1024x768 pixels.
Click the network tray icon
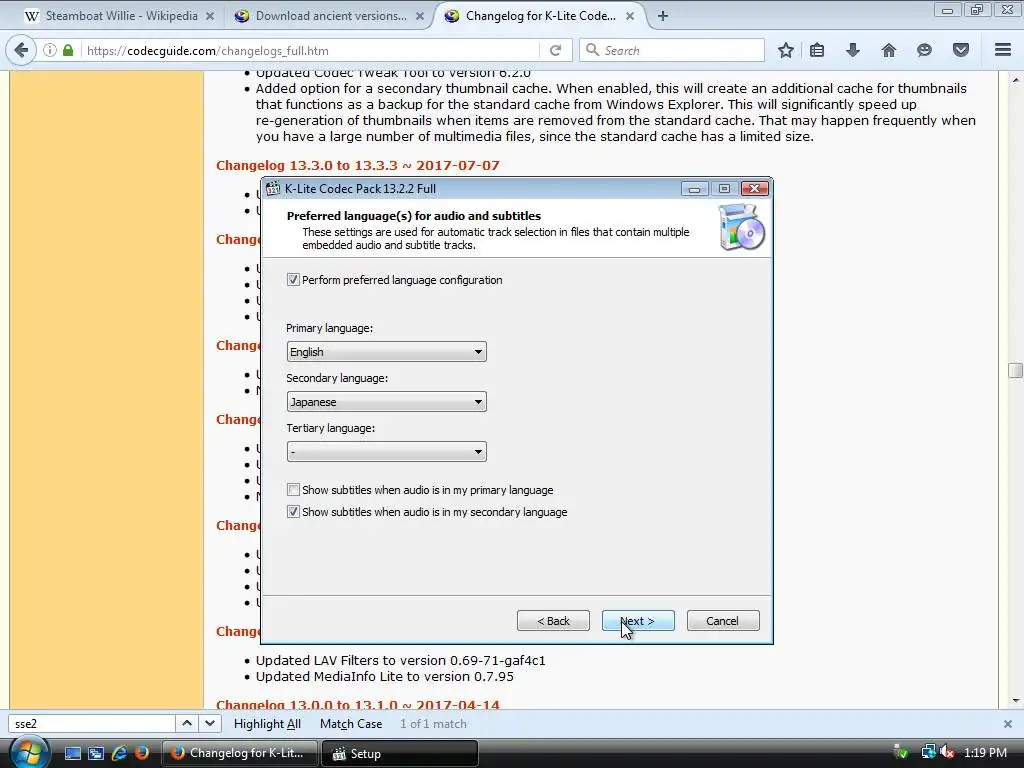pos(928,752)
